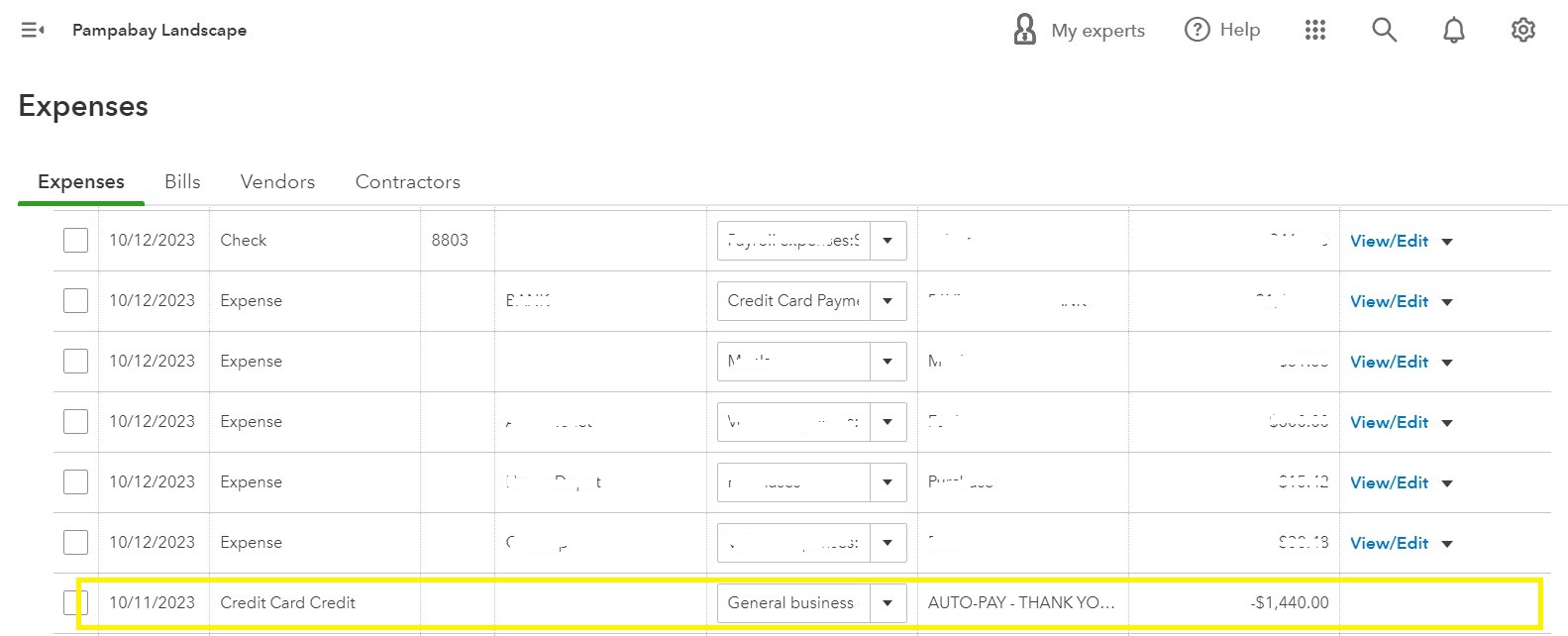The image size is (1568, 636).
Task: Open My experts icon
Action: 1025,30
